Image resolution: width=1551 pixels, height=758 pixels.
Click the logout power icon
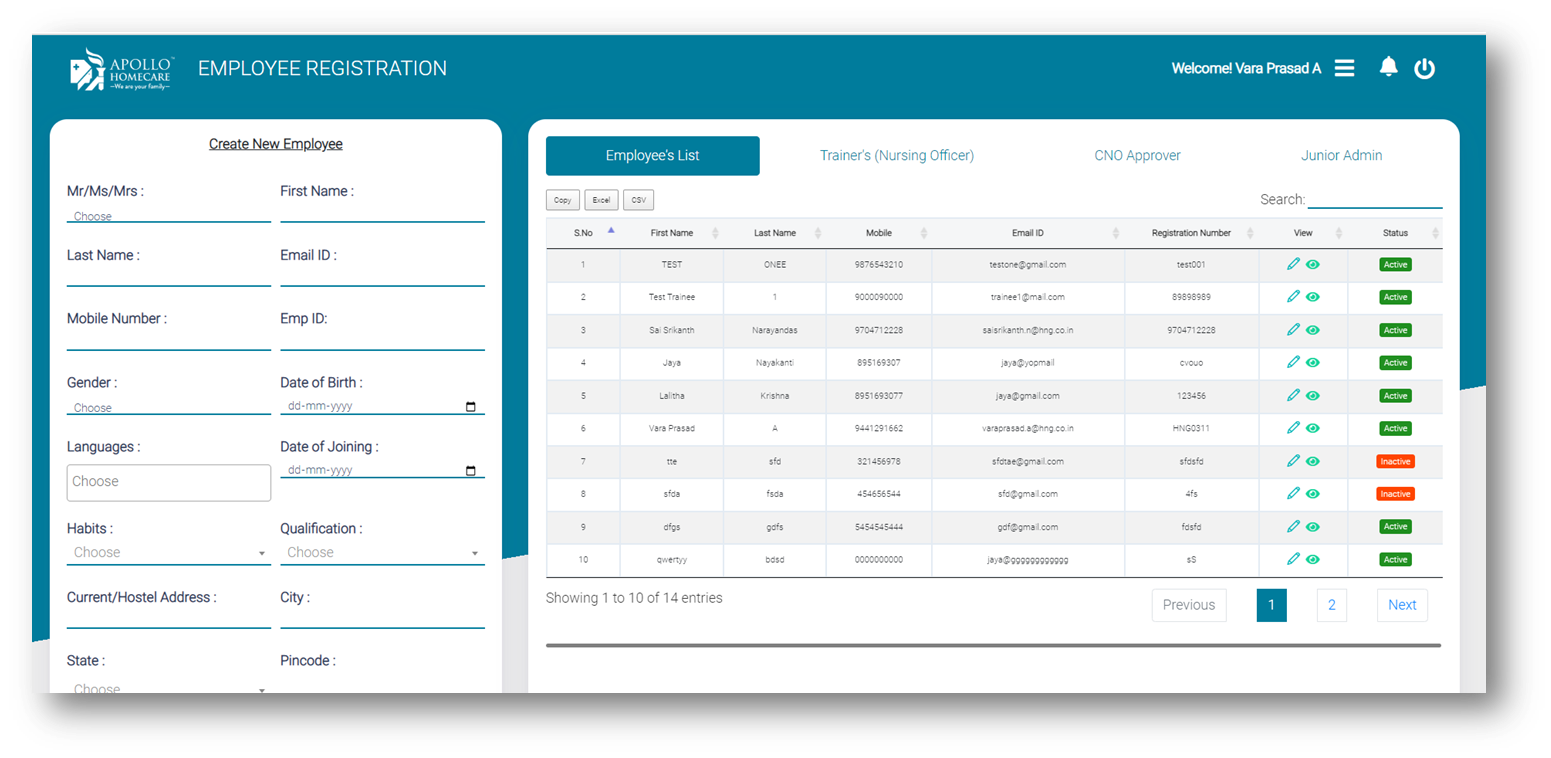1424,67
